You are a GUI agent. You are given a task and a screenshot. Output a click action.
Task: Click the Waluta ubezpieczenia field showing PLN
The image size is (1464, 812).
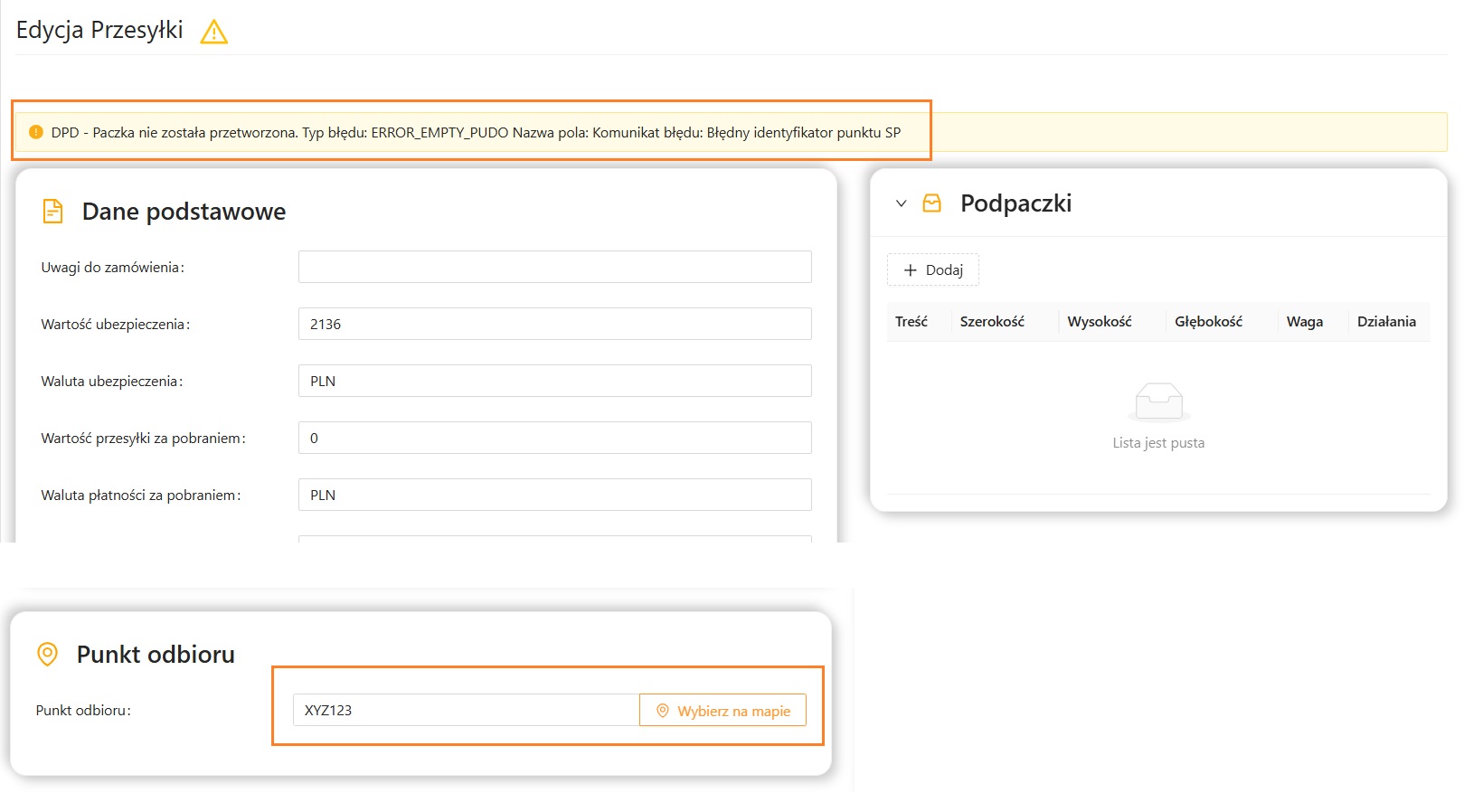[x=555, y=381]
